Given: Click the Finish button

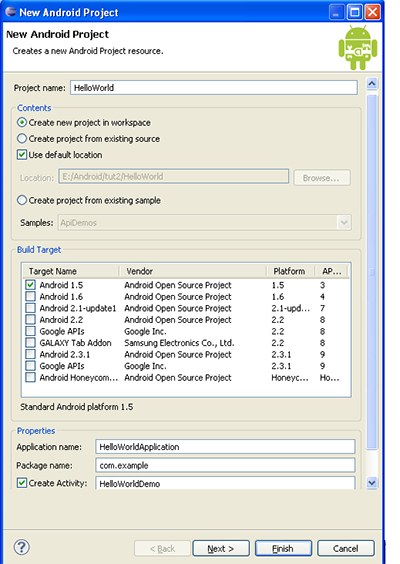Looking at the screenshot, I should (x=283, y=549).
